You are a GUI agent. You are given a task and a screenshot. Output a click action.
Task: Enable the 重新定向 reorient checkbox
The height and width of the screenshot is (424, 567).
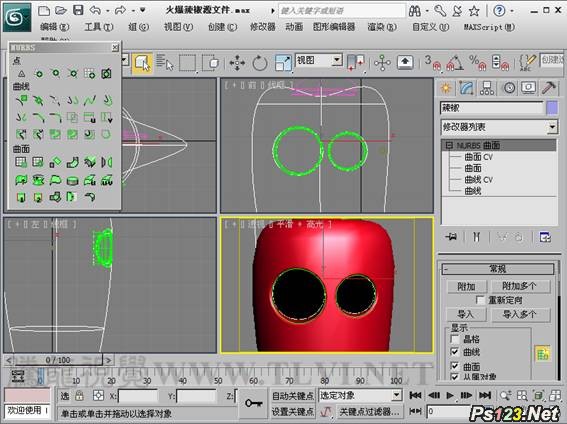click(x=480, y=300)
